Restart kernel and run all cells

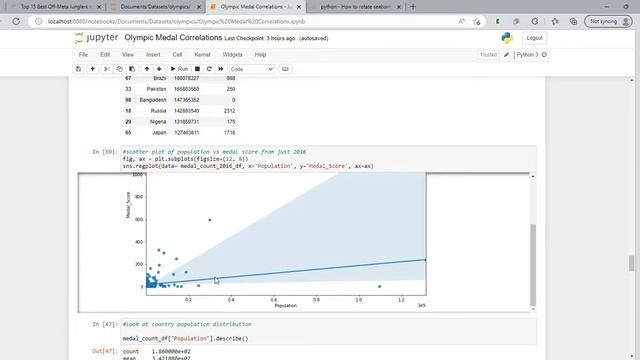tap(221, 69)
